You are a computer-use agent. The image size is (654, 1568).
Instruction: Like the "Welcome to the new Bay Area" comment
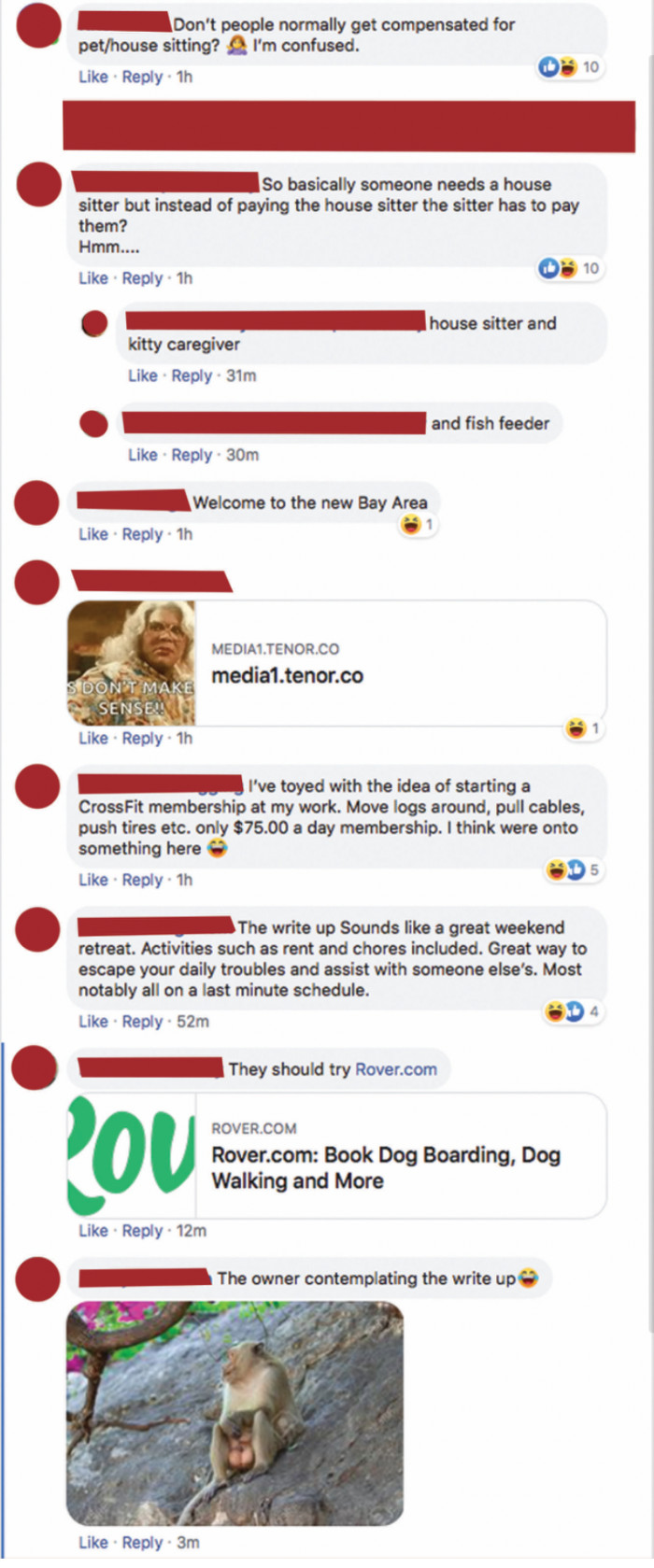92,534
